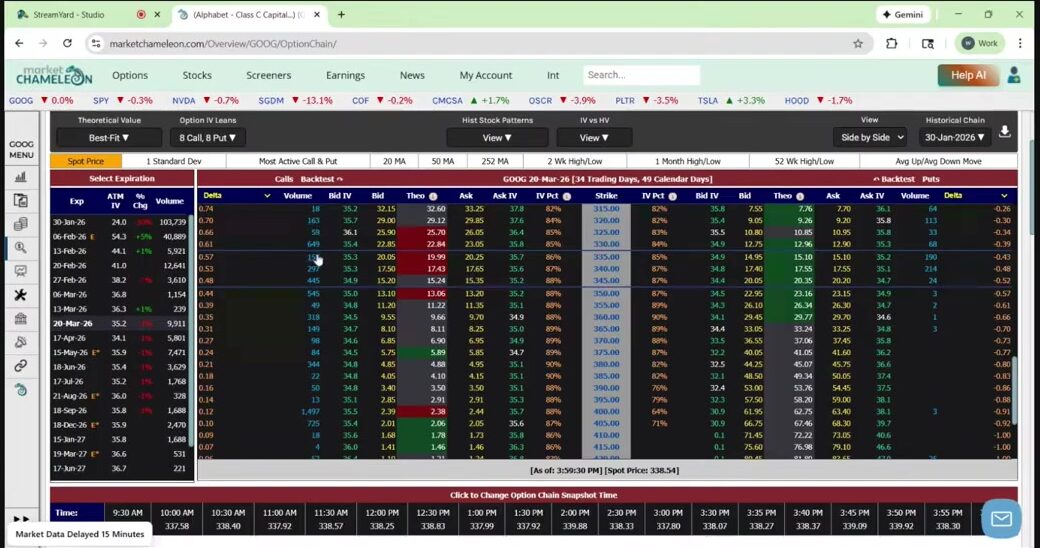Image resolution: width=1040 pixels, height=548 pixels.
Task: Open the browser extensions icon
Action: [x=891, y=43]
